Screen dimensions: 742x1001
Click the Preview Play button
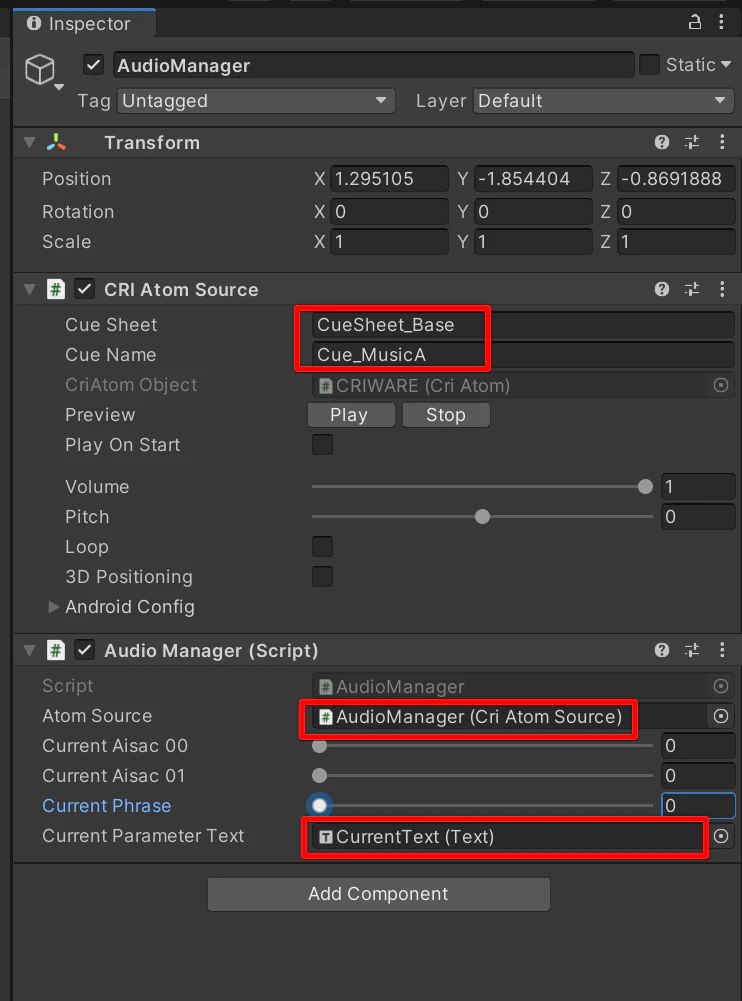click(351, 415)
